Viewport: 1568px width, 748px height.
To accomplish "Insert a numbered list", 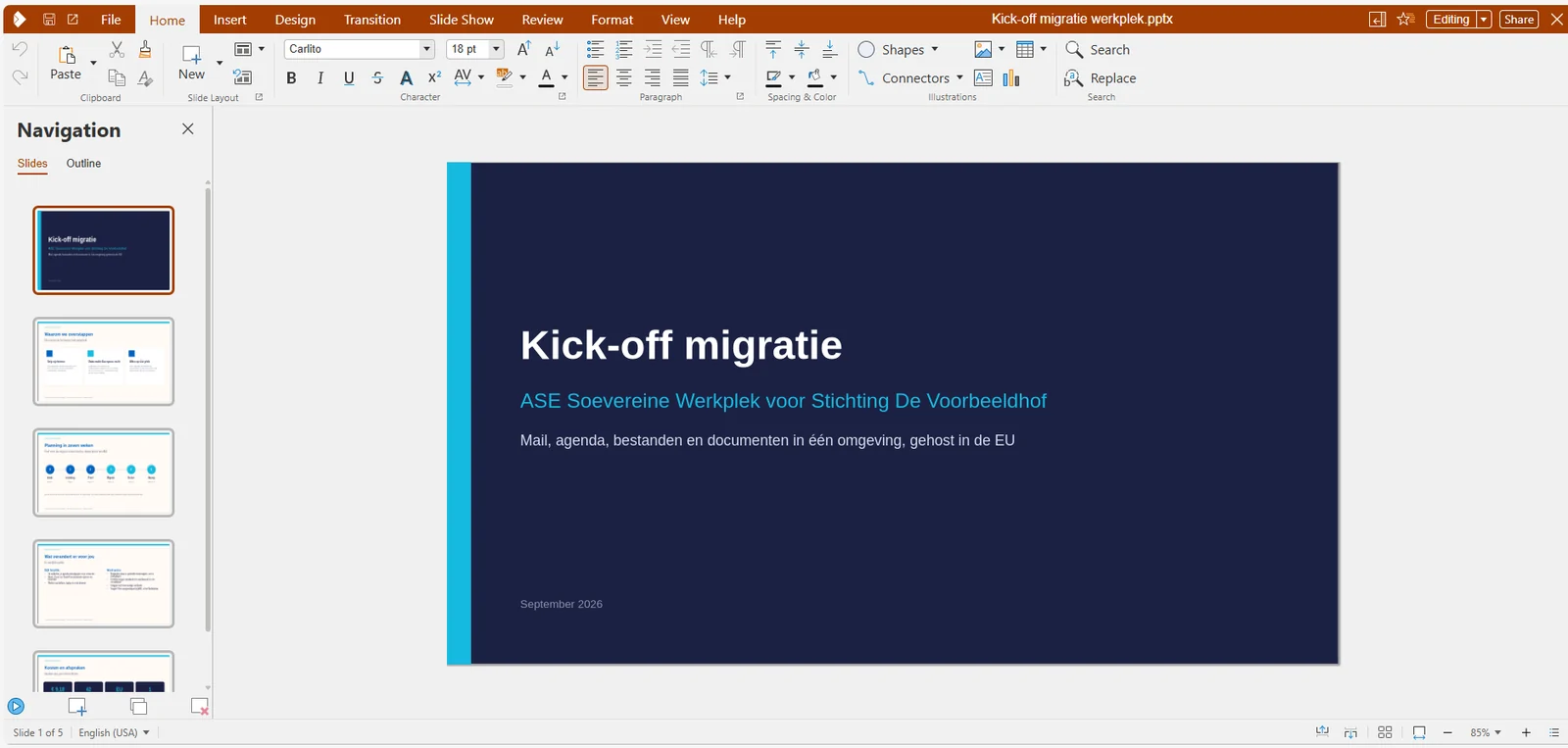I will [624, 49].
